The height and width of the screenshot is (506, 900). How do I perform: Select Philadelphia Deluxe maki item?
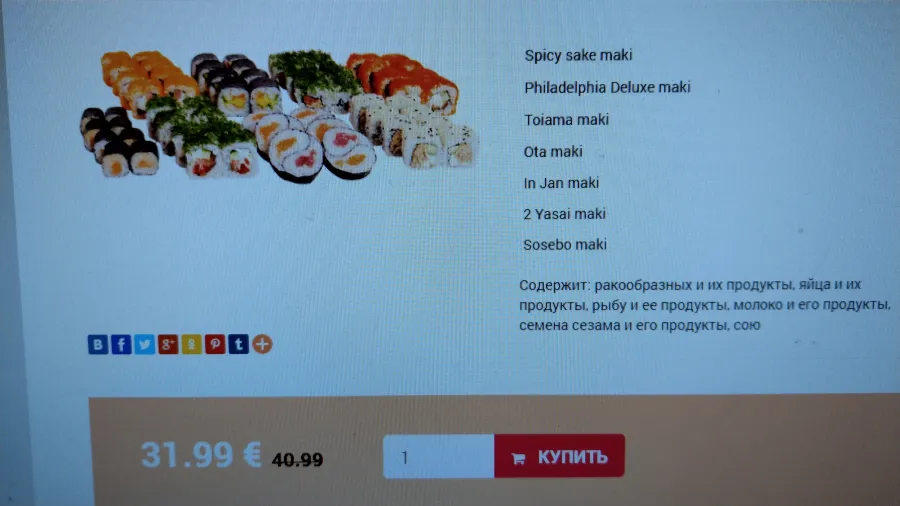click(x=607, y=88)
